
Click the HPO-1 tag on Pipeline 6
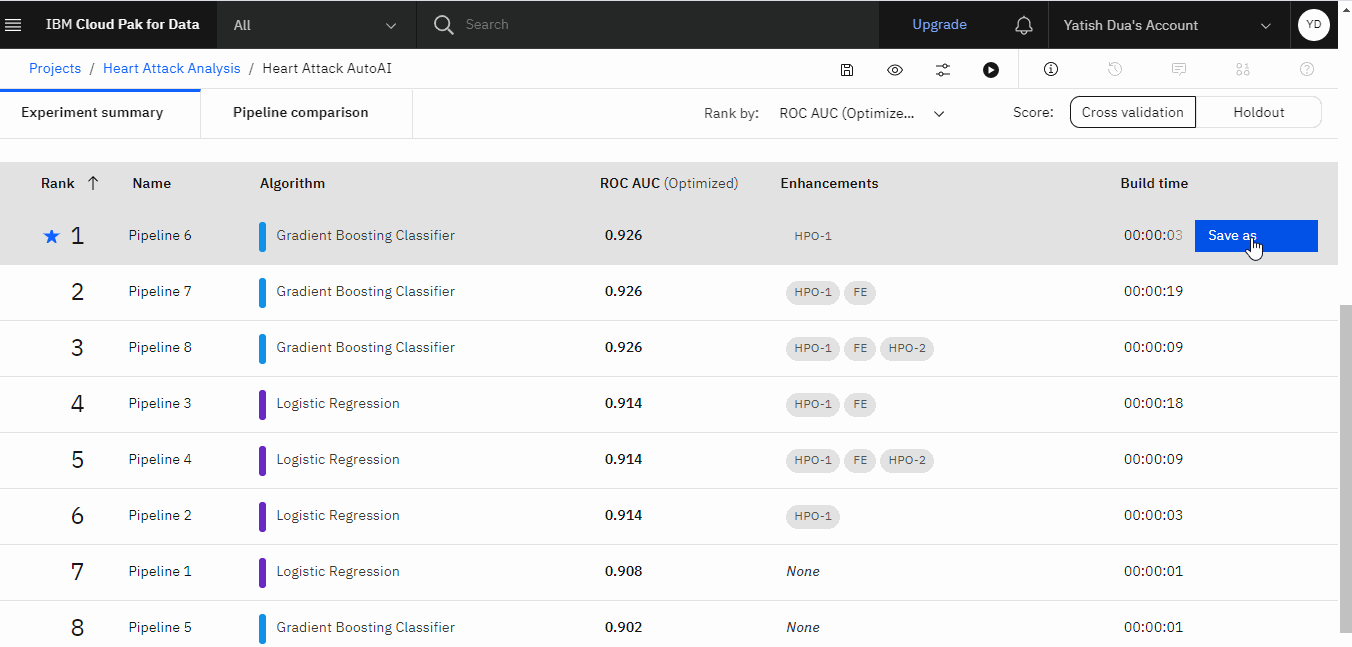(813, 236)
